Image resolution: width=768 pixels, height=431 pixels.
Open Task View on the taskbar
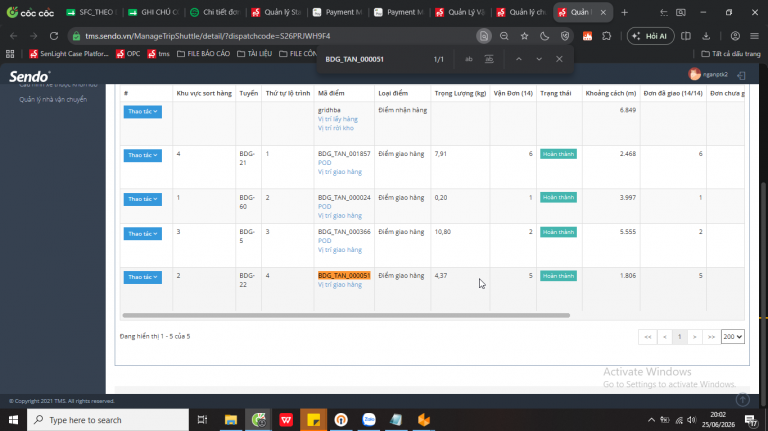202,420
